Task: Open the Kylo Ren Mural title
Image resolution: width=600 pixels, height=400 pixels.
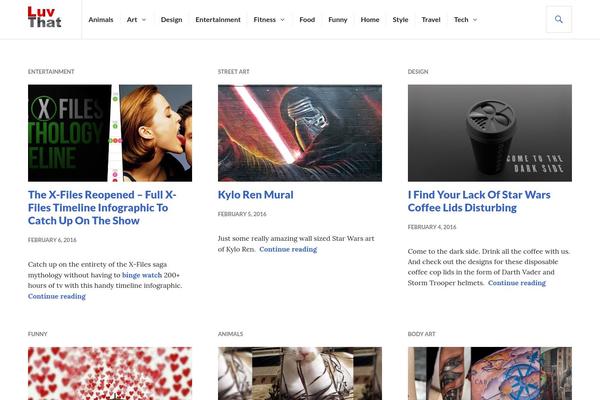Action: [256, 195]
